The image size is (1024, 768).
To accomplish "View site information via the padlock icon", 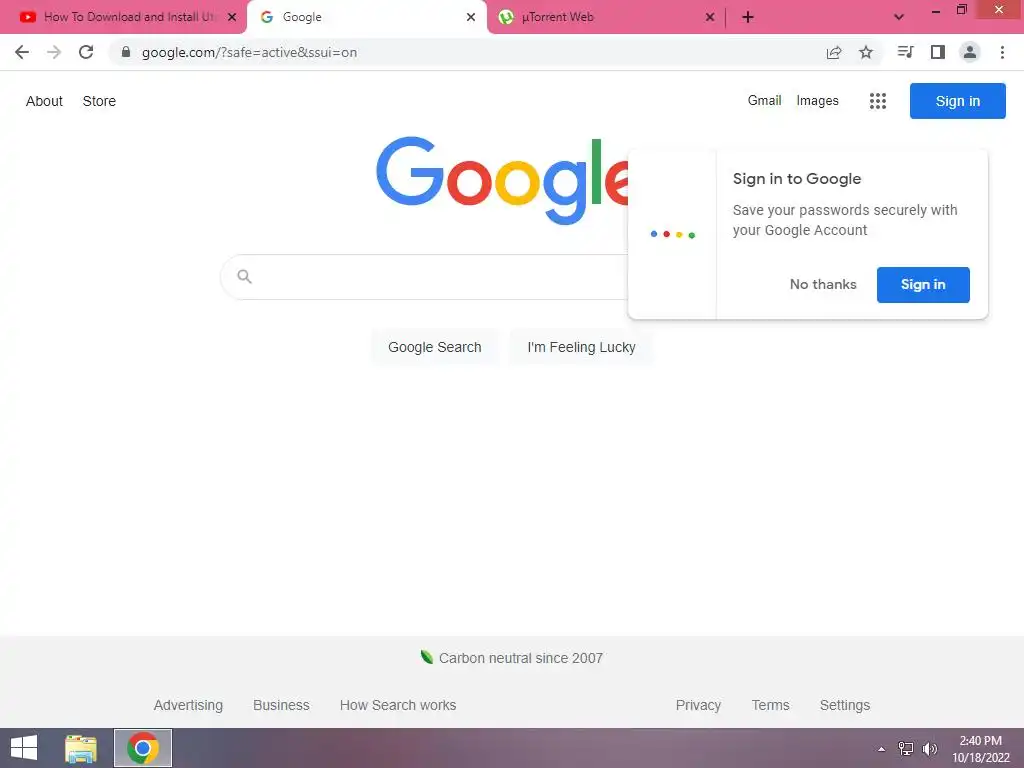I will tap(126, 52).
